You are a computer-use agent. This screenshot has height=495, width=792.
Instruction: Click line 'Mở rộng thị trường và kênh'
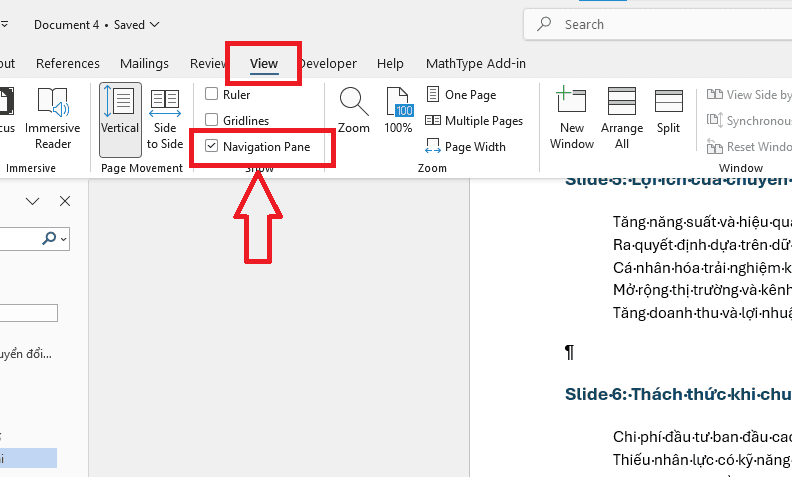[x=702, y=290]
